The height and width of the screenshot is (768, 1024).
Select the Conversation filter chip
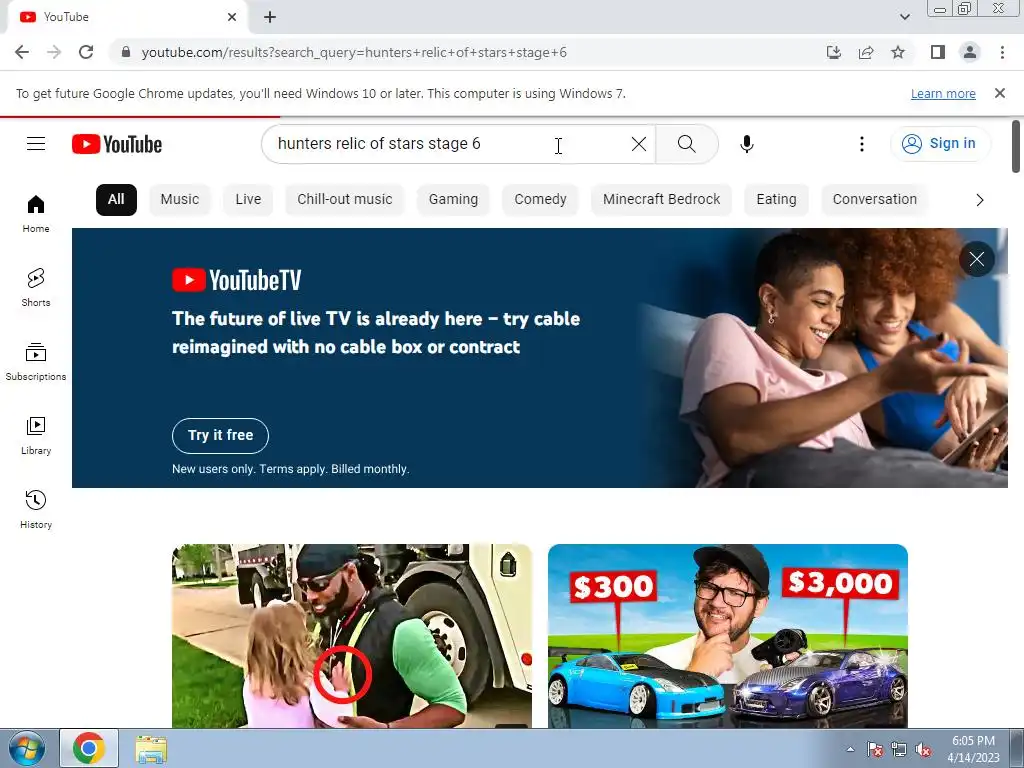coord(874,200)
